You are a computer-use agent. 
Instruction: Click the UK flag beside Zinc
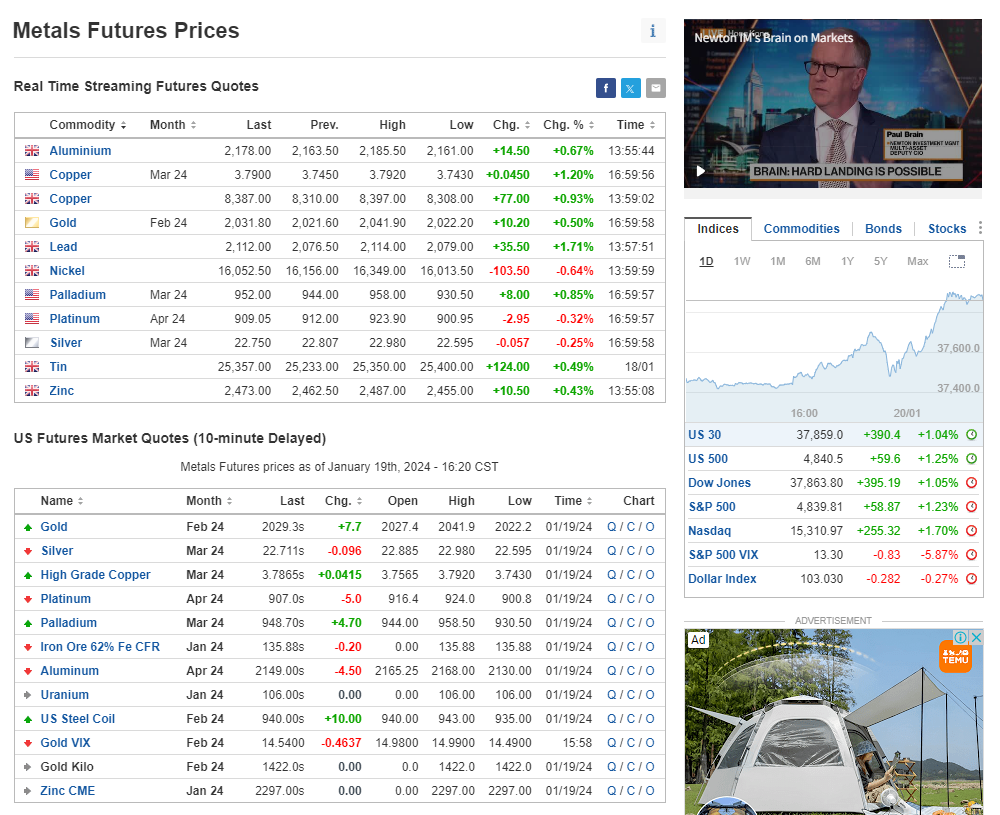tap(32, 391)
